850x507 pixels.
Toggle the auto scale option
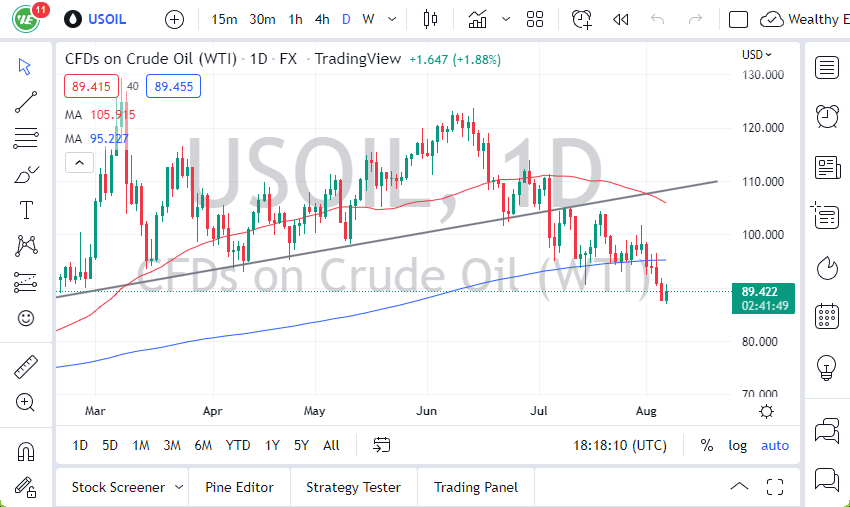[x=774, y=445]
